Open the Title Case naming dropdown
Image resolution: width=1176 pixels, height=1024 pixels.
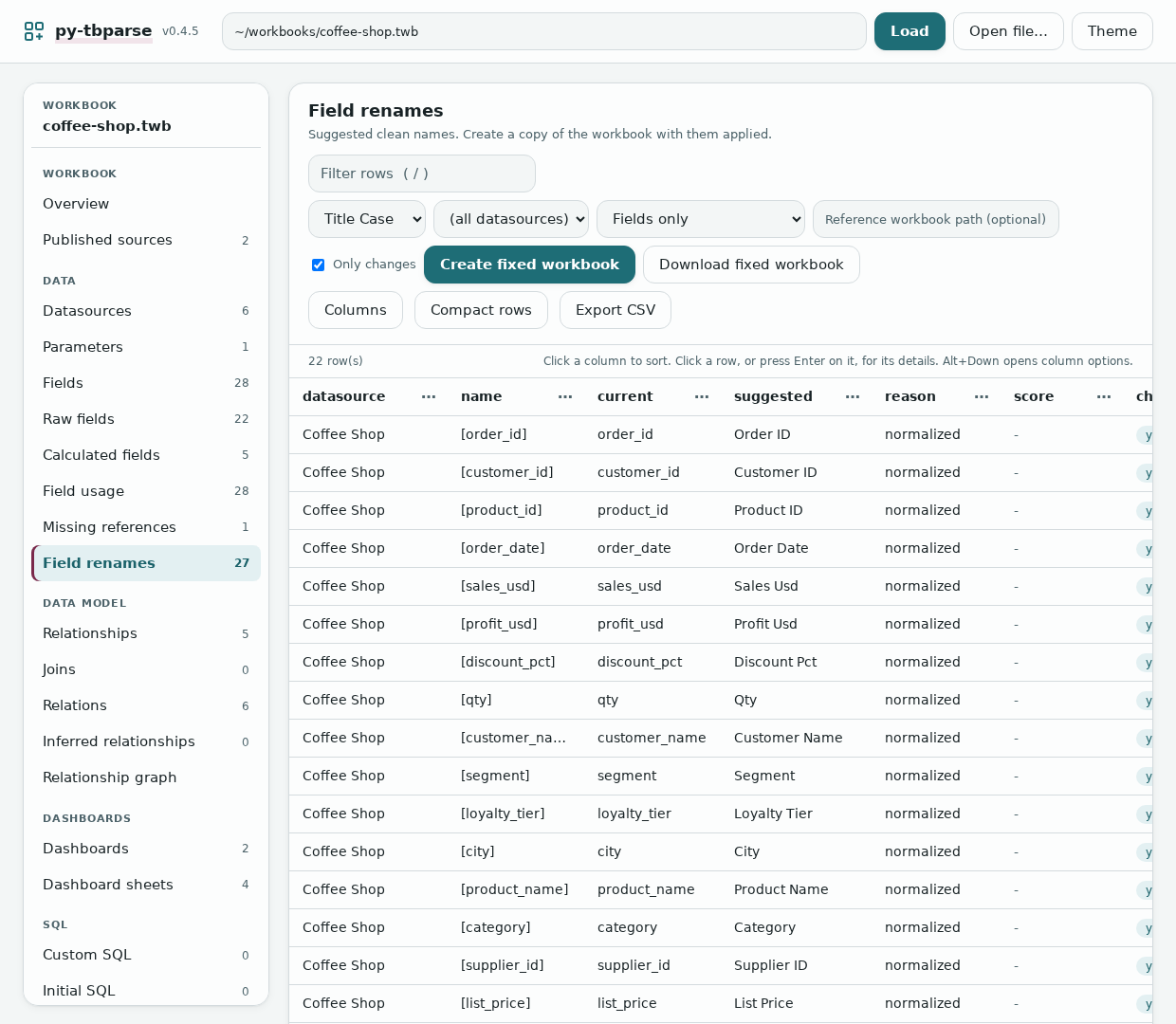pyautogui.click(x=367, y=219)
